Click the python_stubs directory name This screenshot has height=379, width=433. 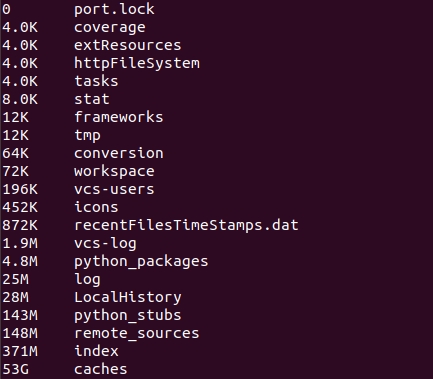[128, 316]
